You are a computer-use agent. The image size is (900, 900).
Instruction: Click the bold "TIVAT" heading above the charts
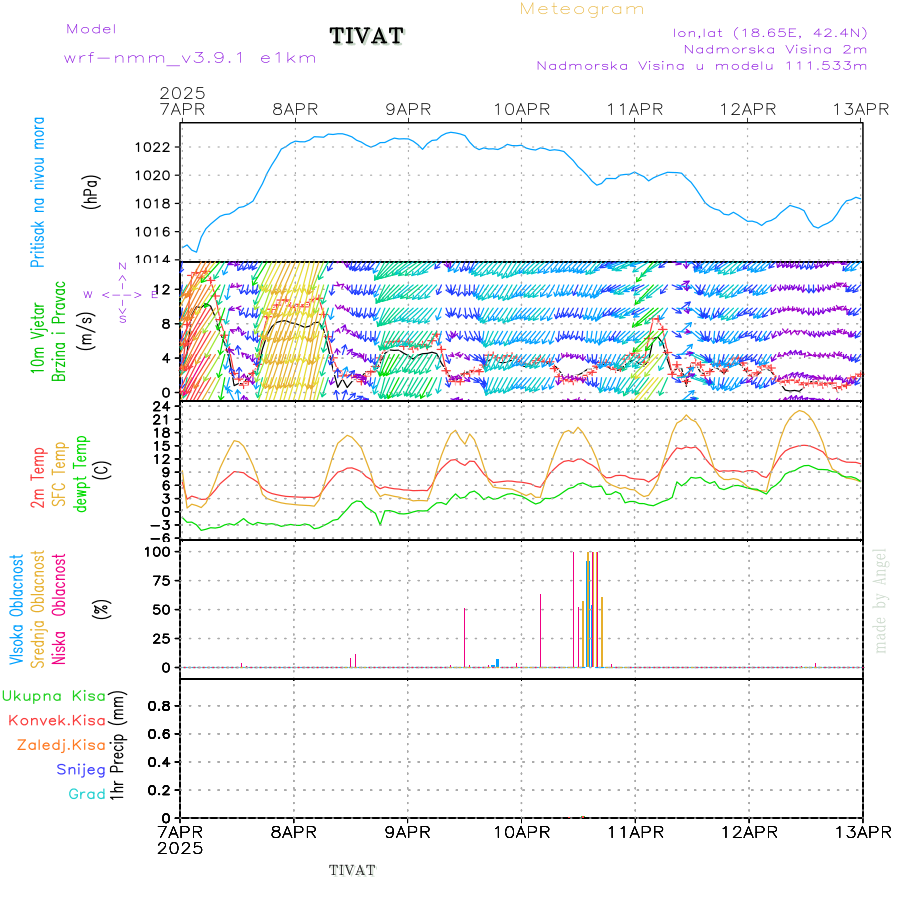pyautogui.click(x=366, y=36)
